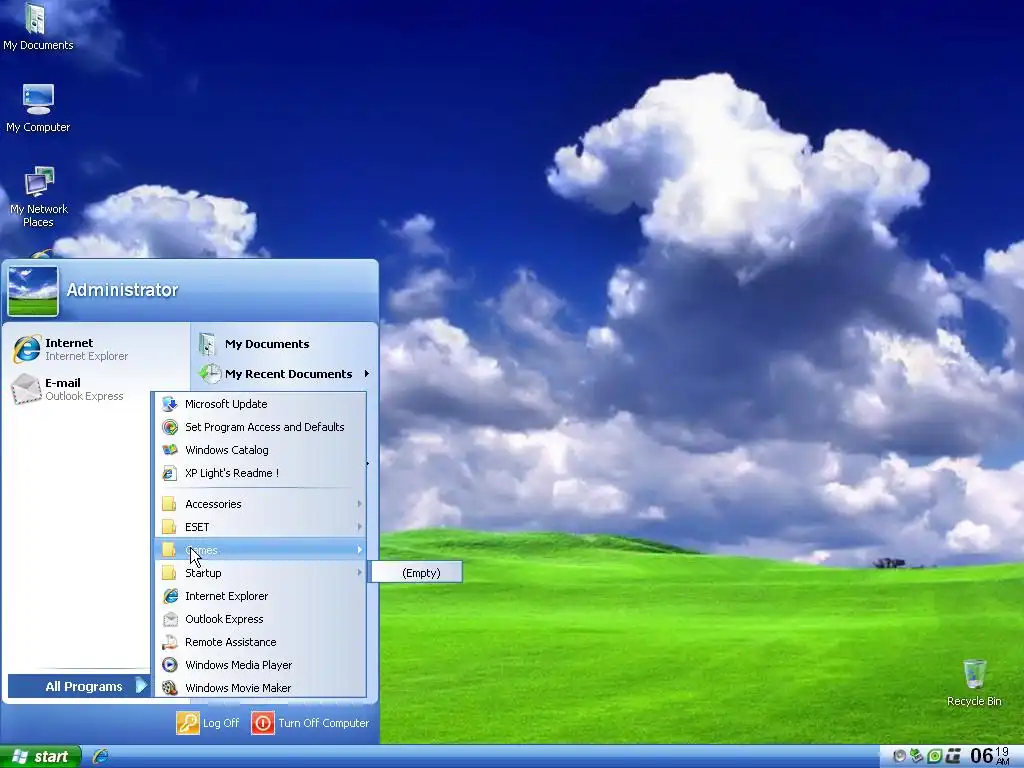
Task: Click the Accessories folder icon
Action: 169,504
